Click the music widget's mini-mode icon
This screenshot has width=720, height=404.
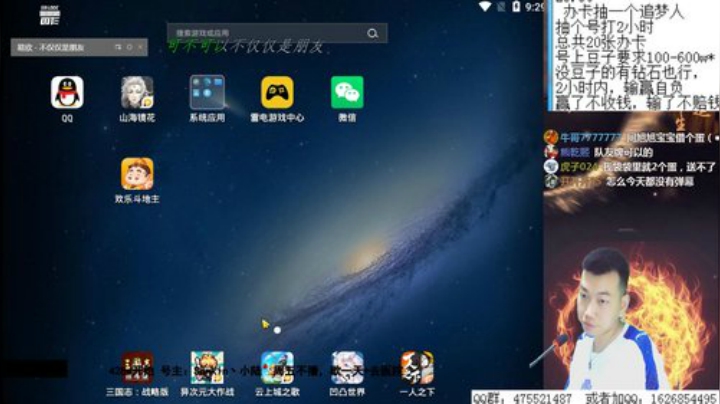[118, 47]
